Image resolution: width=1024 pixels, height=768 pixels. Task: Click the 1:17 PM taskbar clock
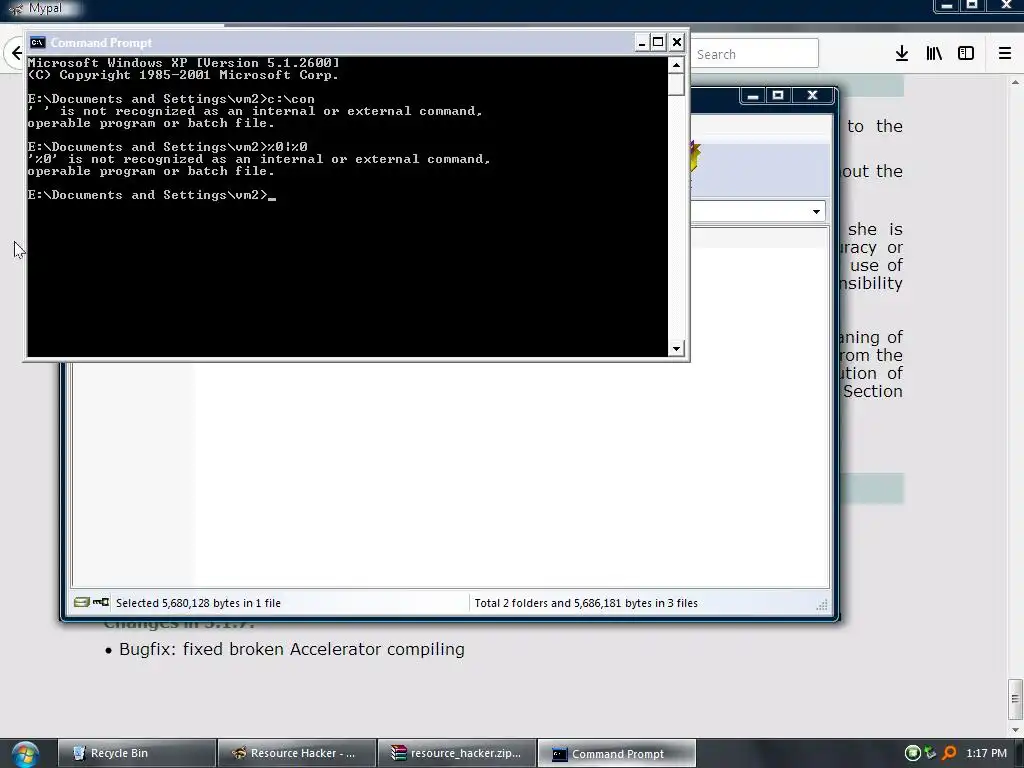[x=986, y=754]
